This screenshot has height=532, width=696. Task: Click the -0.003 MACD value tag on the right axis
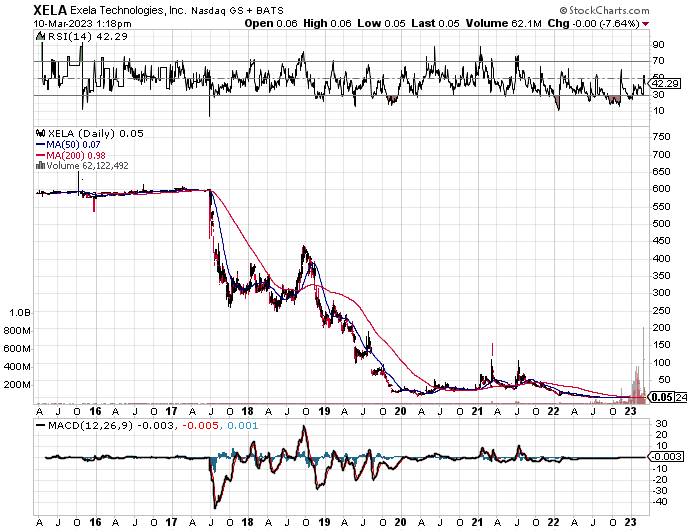(666, 457)
